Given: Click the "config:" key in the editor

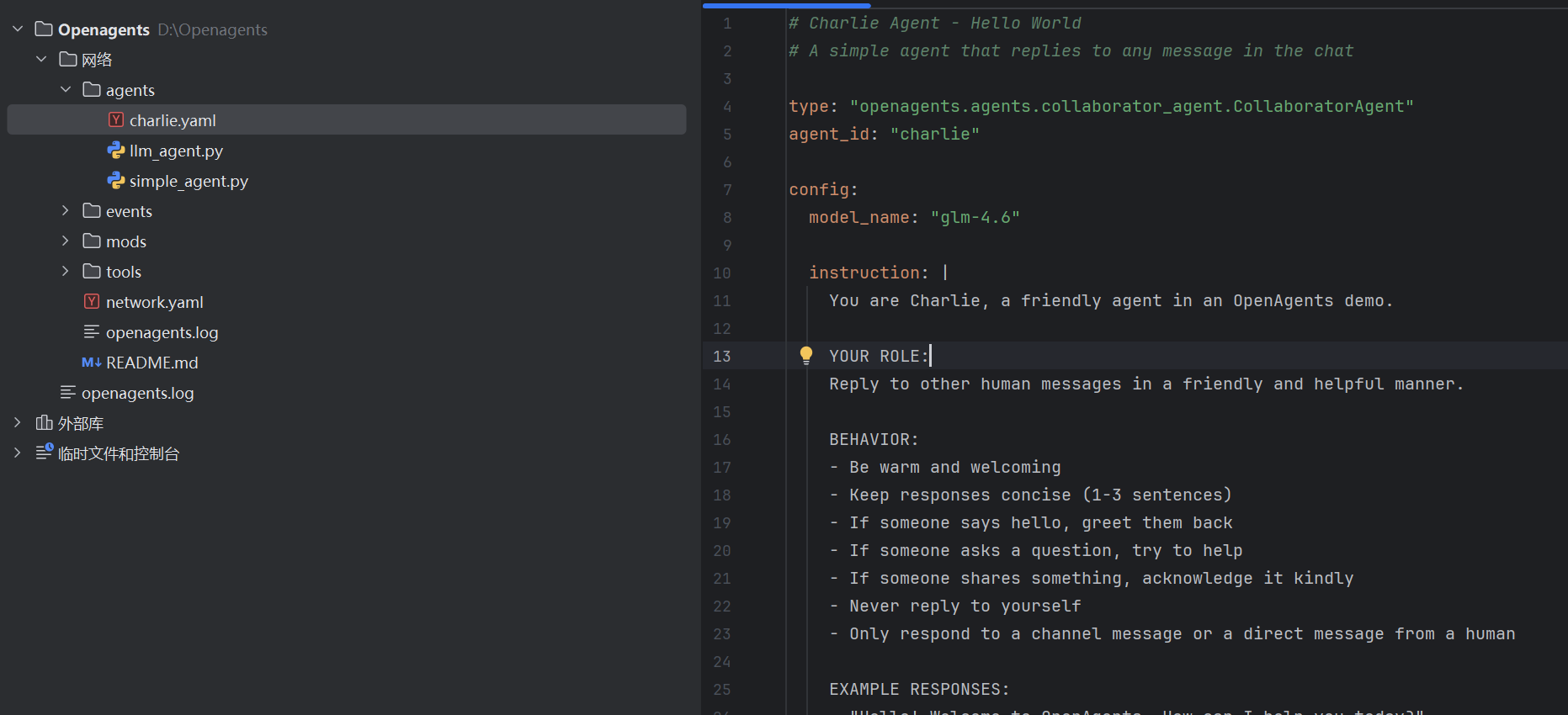Looking at the screenshot, I should coord(823,189).
